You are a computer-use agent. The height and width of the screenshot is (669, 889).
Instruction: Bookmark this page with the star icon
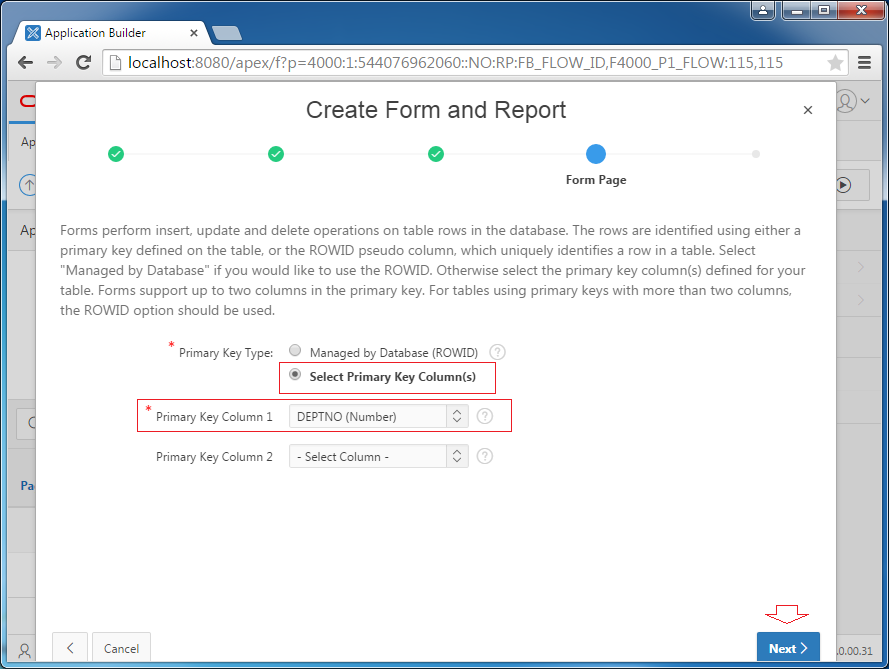(x=835, y=62)
